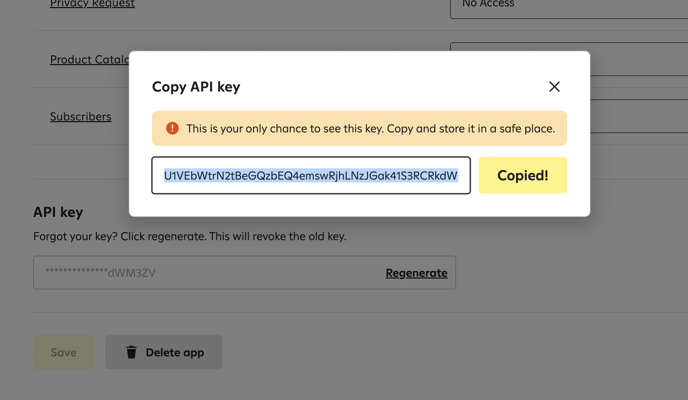Viewport: 688px width, 400px height.
Task: Open the access dropdown in the Subscribers row
Action: point(639,116)
